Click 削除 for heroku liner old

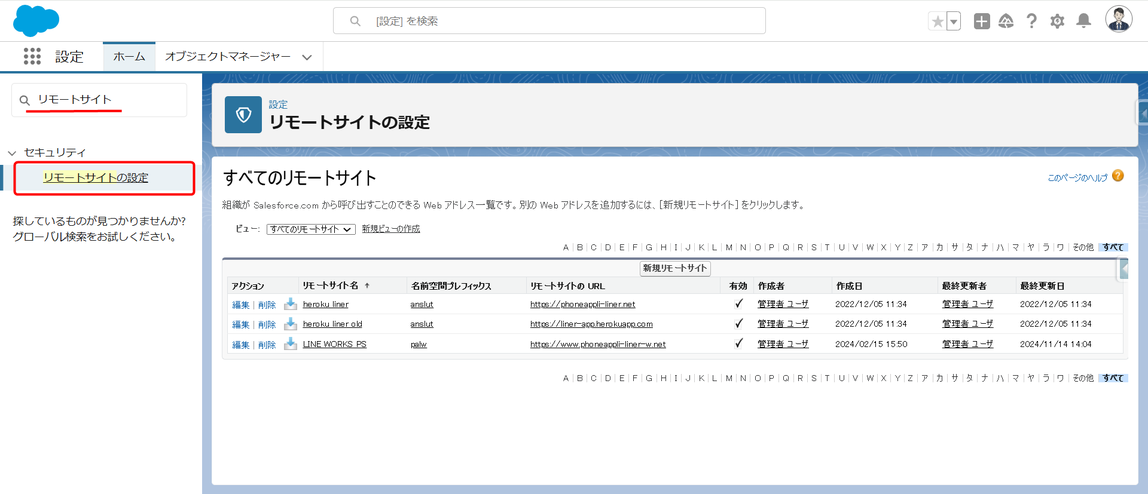click(266, 324)
